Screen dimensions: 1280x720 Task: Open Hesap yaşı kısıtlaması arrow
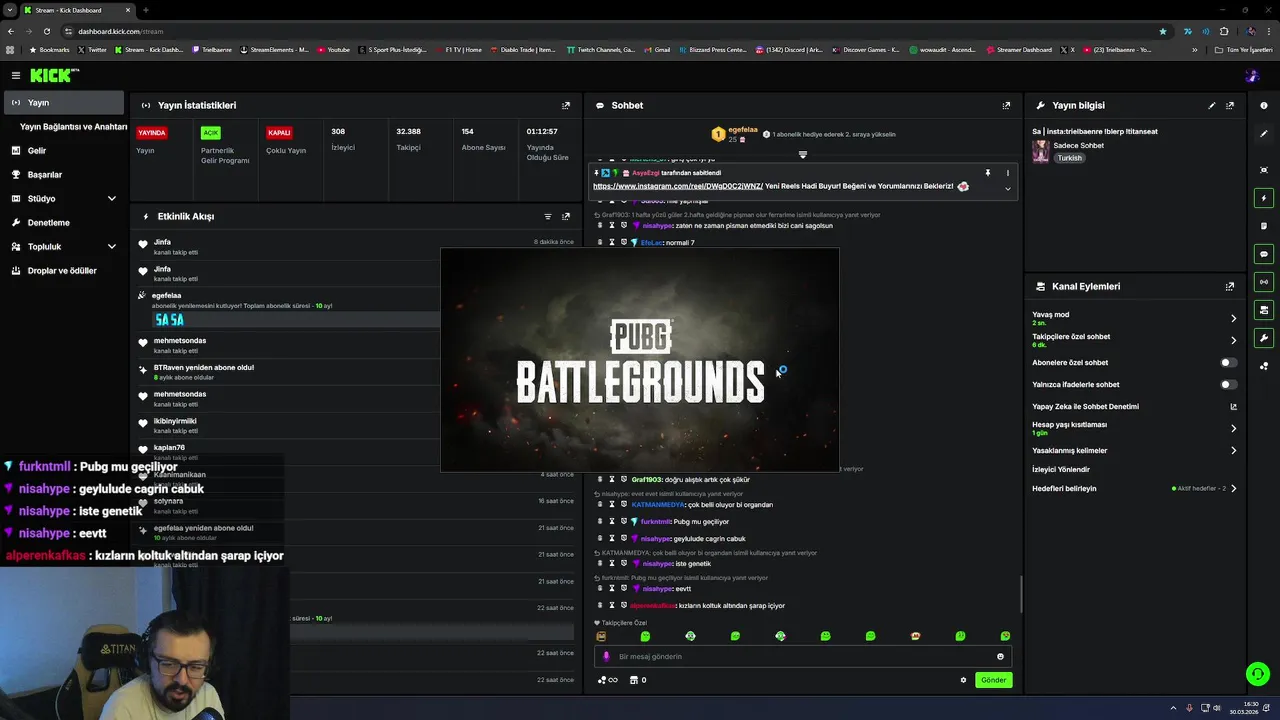(x=1233, y=428)
